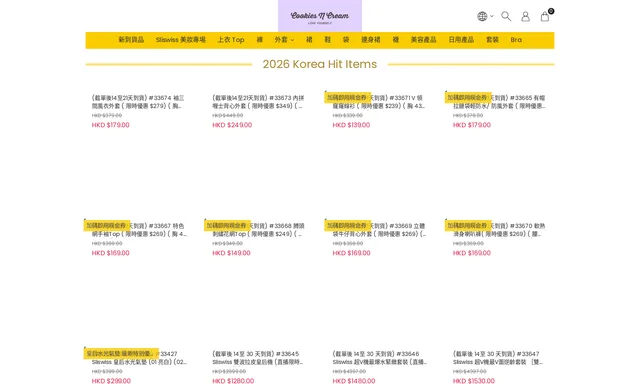640x384 pixels.
Task: Open the 袋 menu item
Action: [x=346, y=40]
